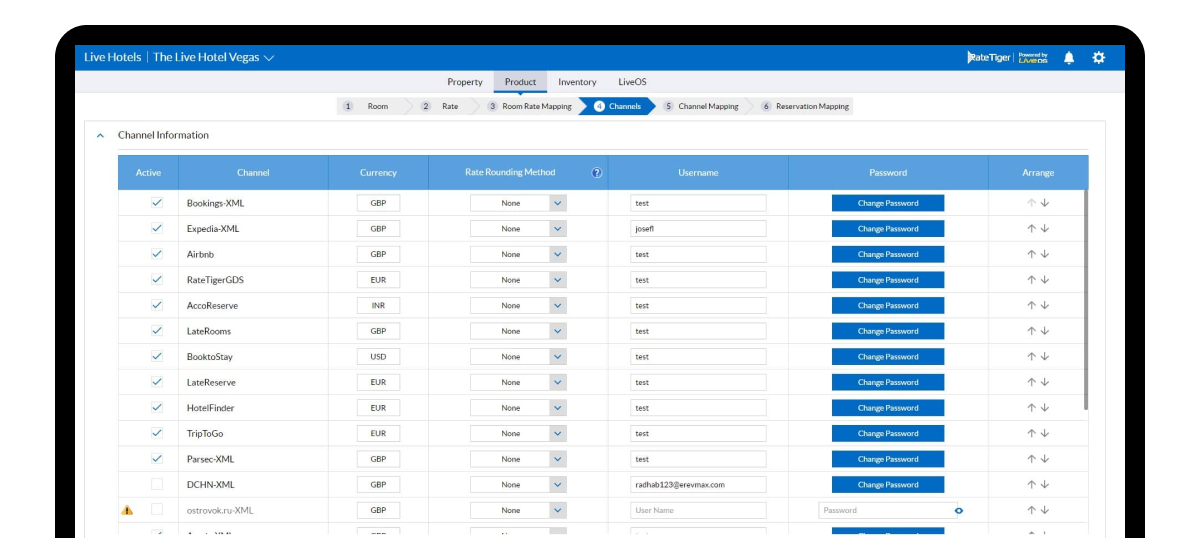Uncheck Active for Bookings-XML
Screen dimensions: 1200x538
point(157,203)
